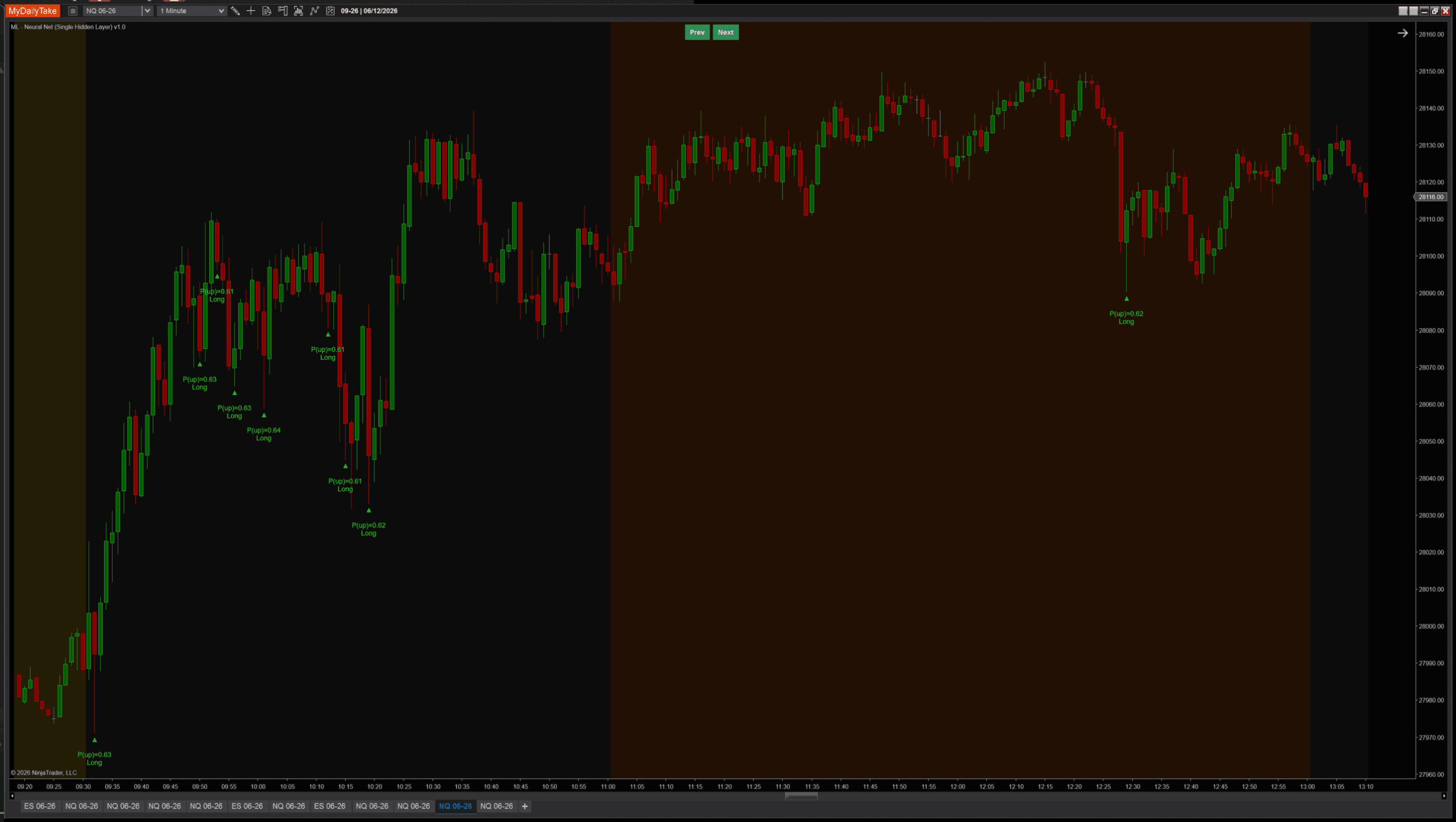Screen dimensions: 1456x822
Task: Open the Strategies icon in toolbar
Action: pos(330,11)
